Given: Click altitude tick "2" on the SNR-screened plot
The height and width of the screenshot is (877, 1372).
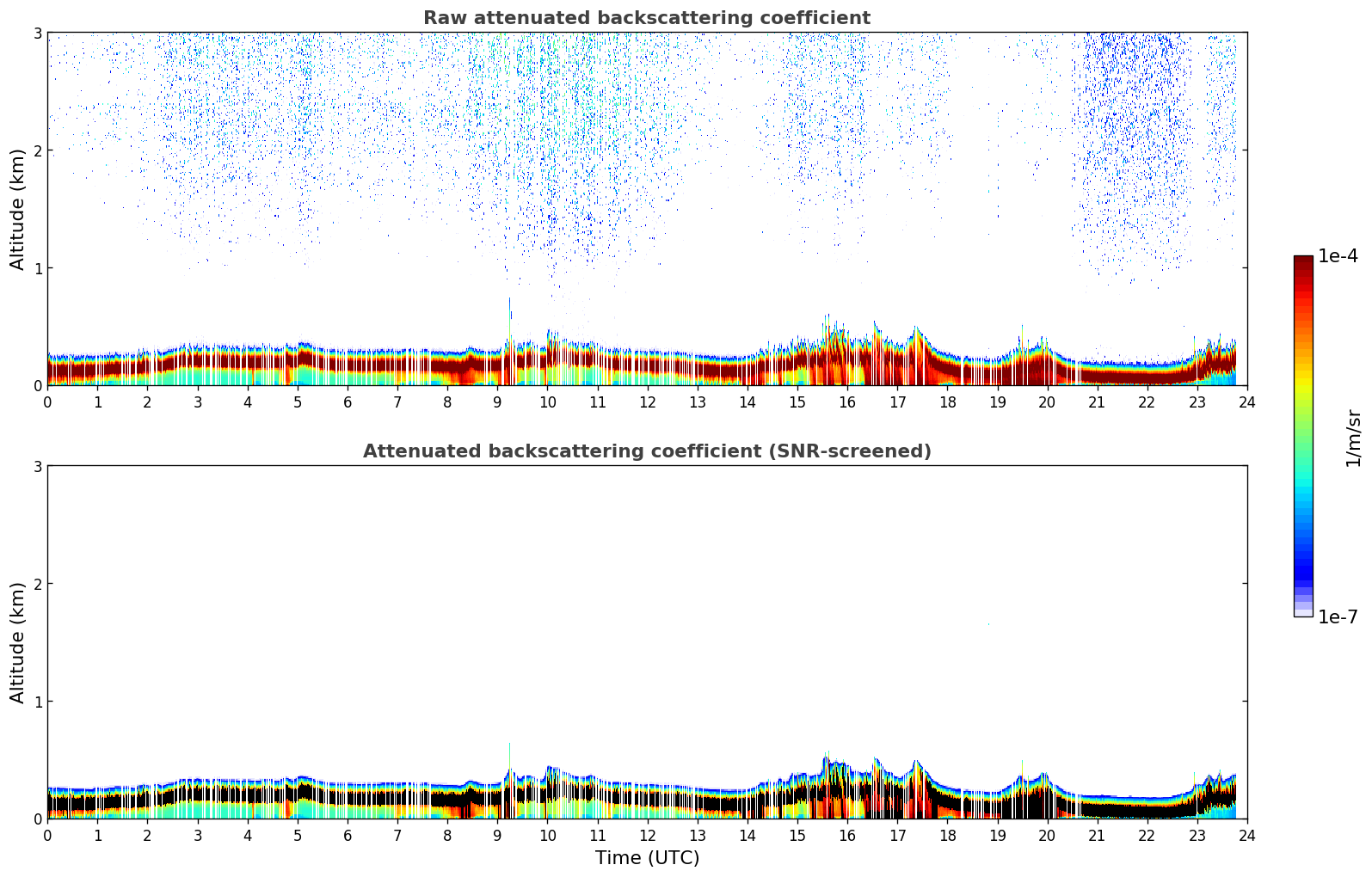Looking at the screenshot, I should pos(38,584).
